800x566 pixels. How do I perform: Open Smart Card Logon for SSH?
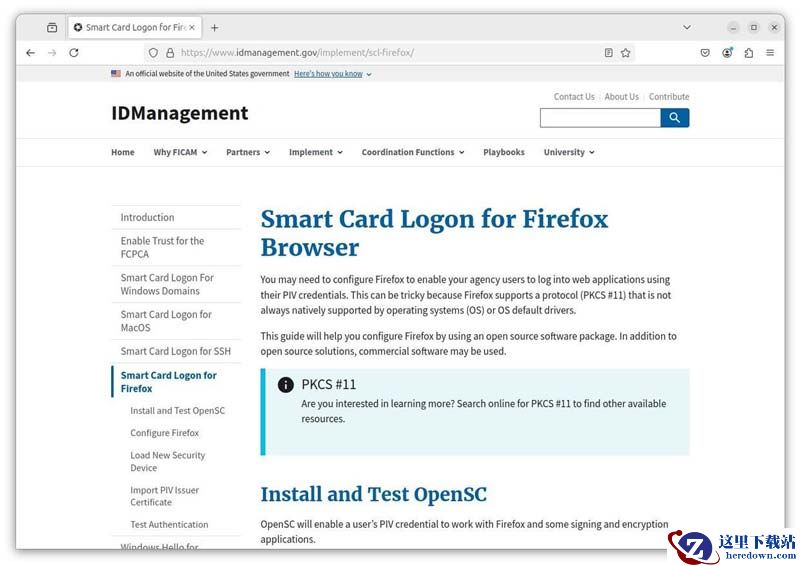coord(176,351)
